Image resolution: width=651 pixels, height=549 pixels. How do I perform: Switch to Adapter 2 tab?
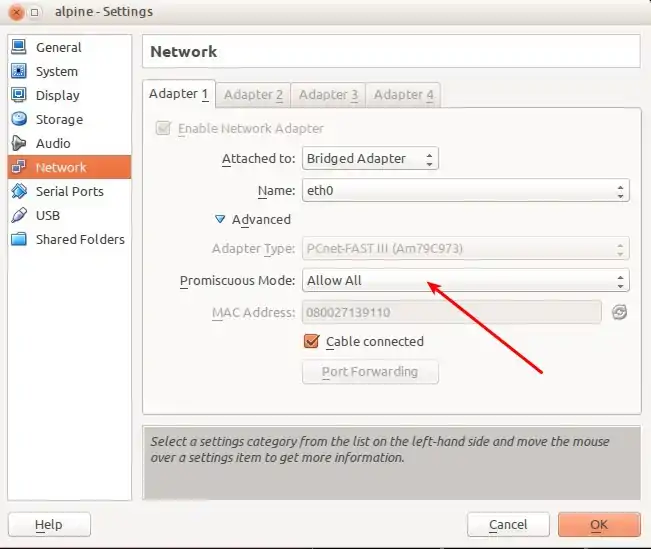(253, 95)
